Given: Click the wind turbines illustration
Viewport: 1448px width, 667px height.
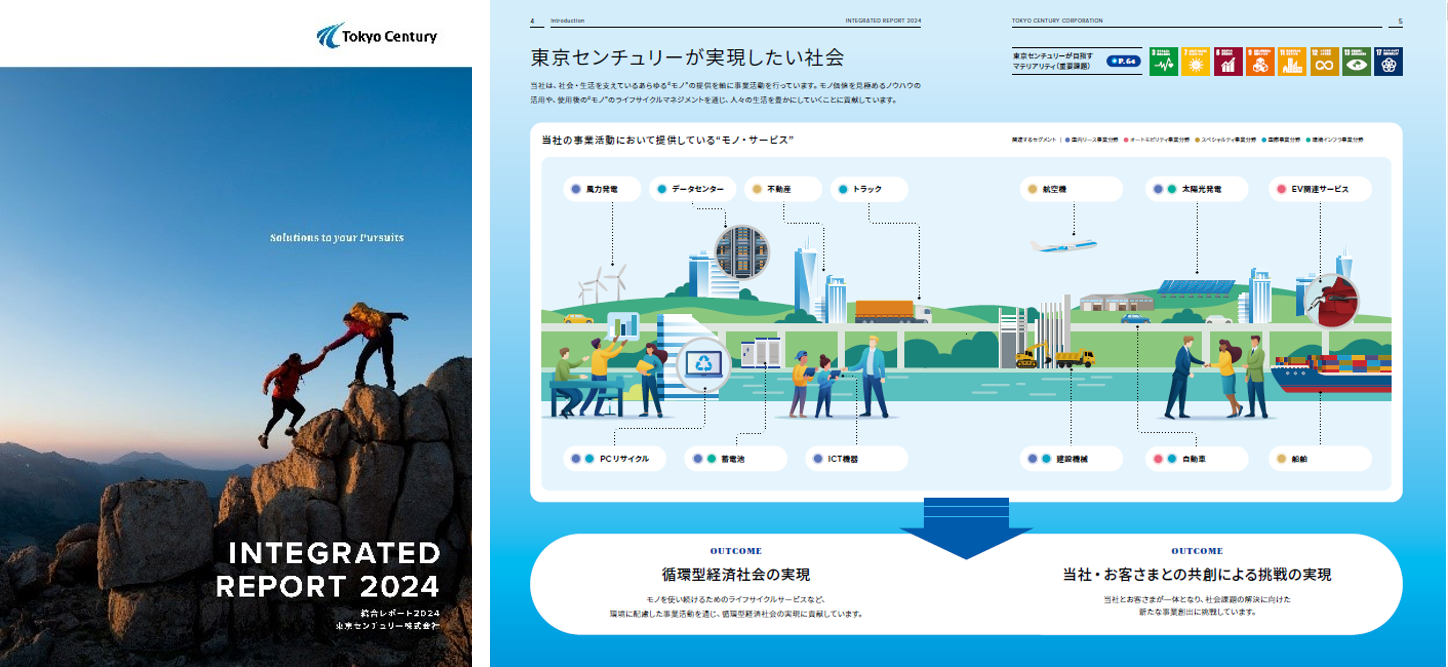Looking at the screenshot, I should coord(602,282).
